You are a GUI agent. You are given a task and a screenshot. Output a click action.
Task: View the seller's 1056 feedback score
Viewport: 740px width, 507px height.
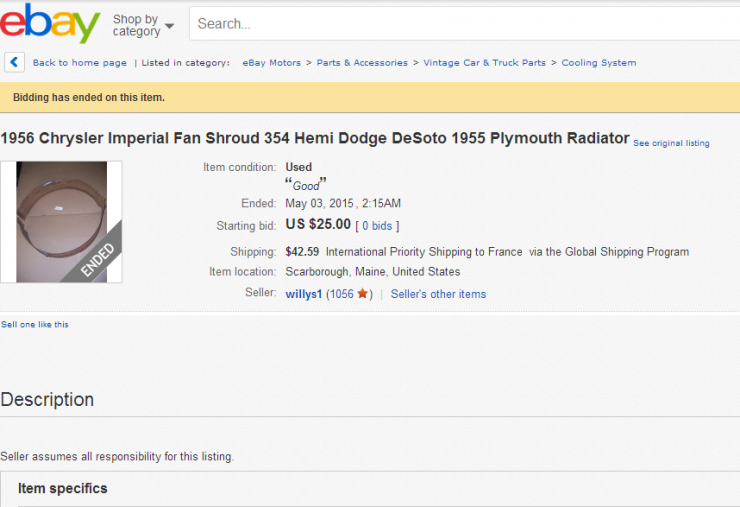tap(341, 294)
